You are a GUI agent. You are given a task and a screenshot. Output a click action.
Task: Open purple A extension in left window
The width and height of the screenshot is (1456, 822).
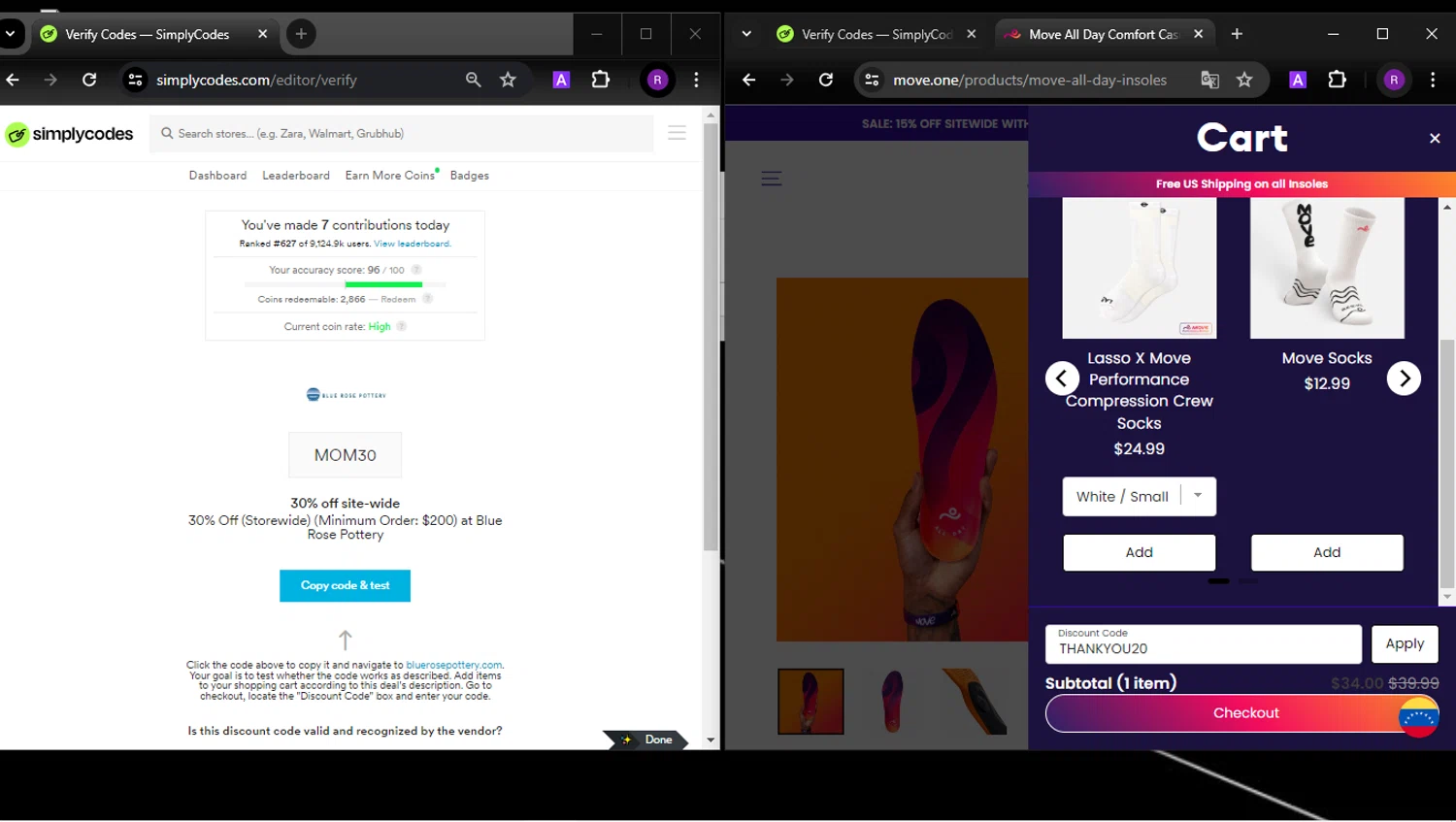pyautogui.click(x=561, y=80)
